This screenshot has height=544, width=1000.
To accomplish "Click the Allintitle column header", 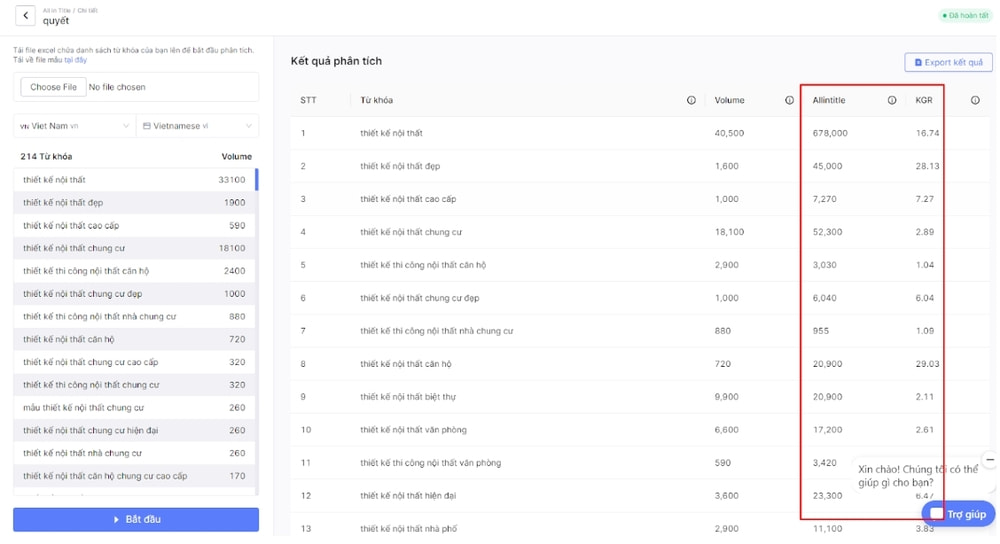I will coord(828,100).
